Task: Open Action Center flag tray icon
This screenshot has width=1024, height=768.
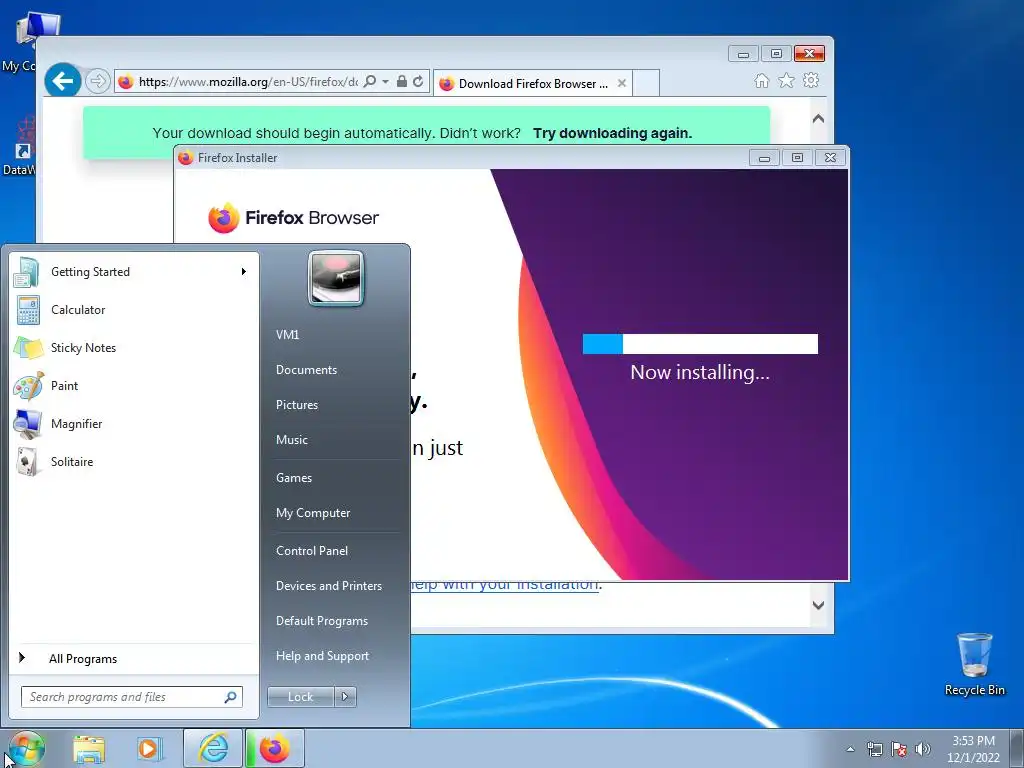Action: (x=899, y=749)
